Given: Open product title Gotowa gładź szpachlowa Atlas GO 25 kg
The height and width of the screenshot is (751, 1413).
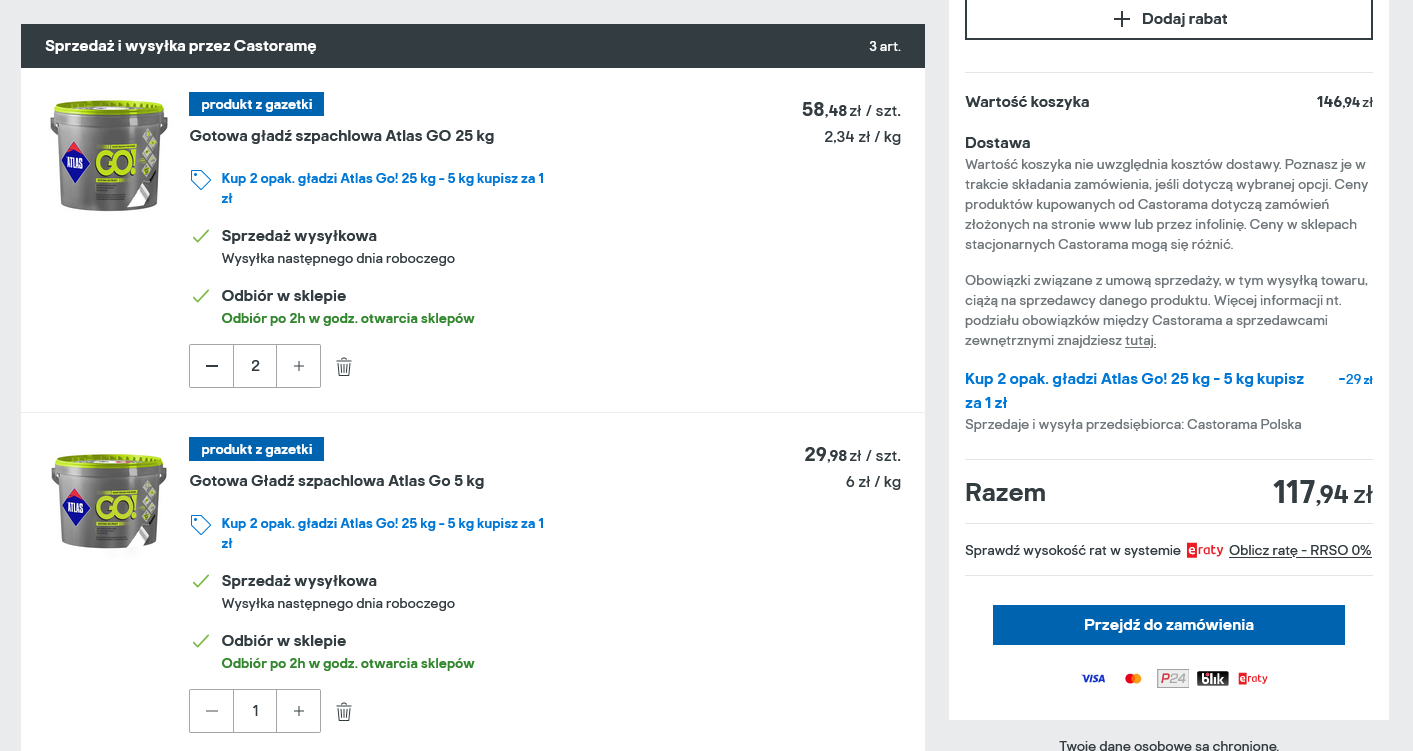Looking at the screenshot, I should coord(342,136).
